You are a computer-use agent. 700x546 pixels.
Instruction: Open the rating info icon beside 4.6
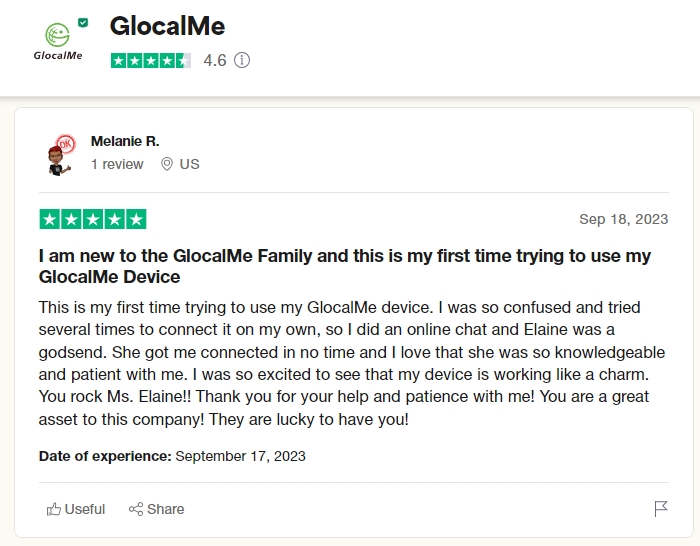click(242, 60)
